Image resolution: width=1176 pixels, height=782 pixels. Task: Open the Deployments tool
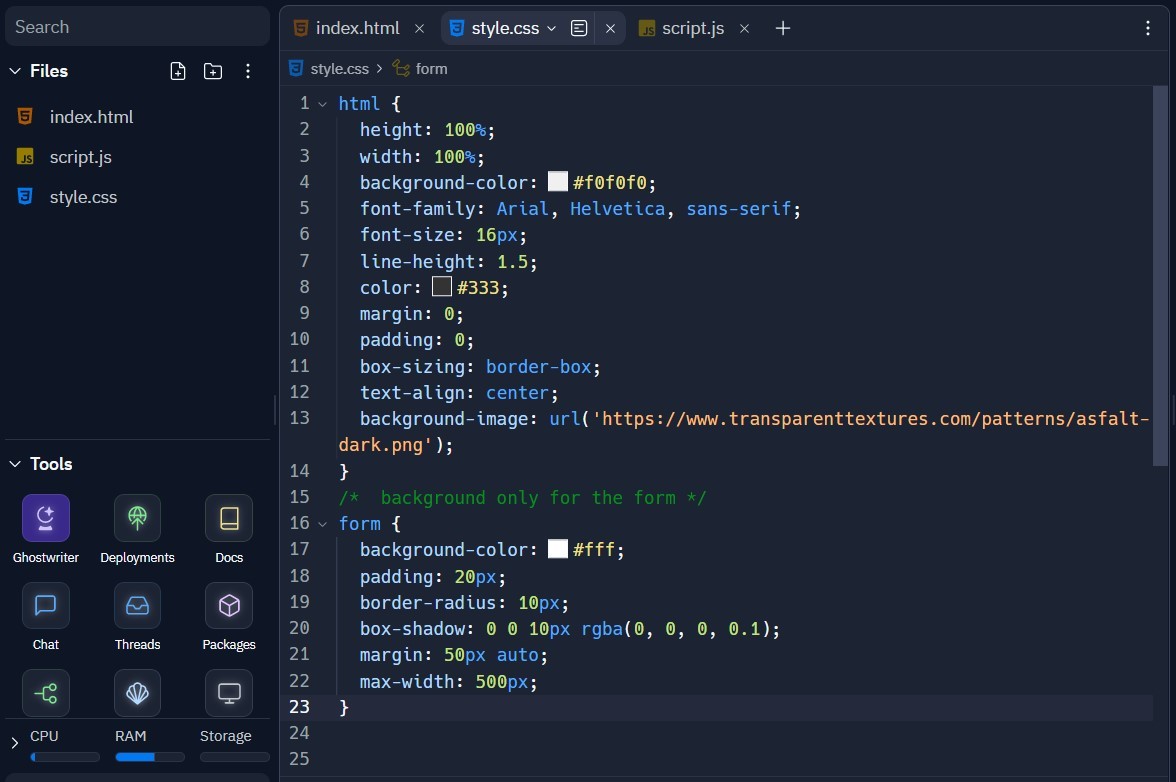pos(137,518)
